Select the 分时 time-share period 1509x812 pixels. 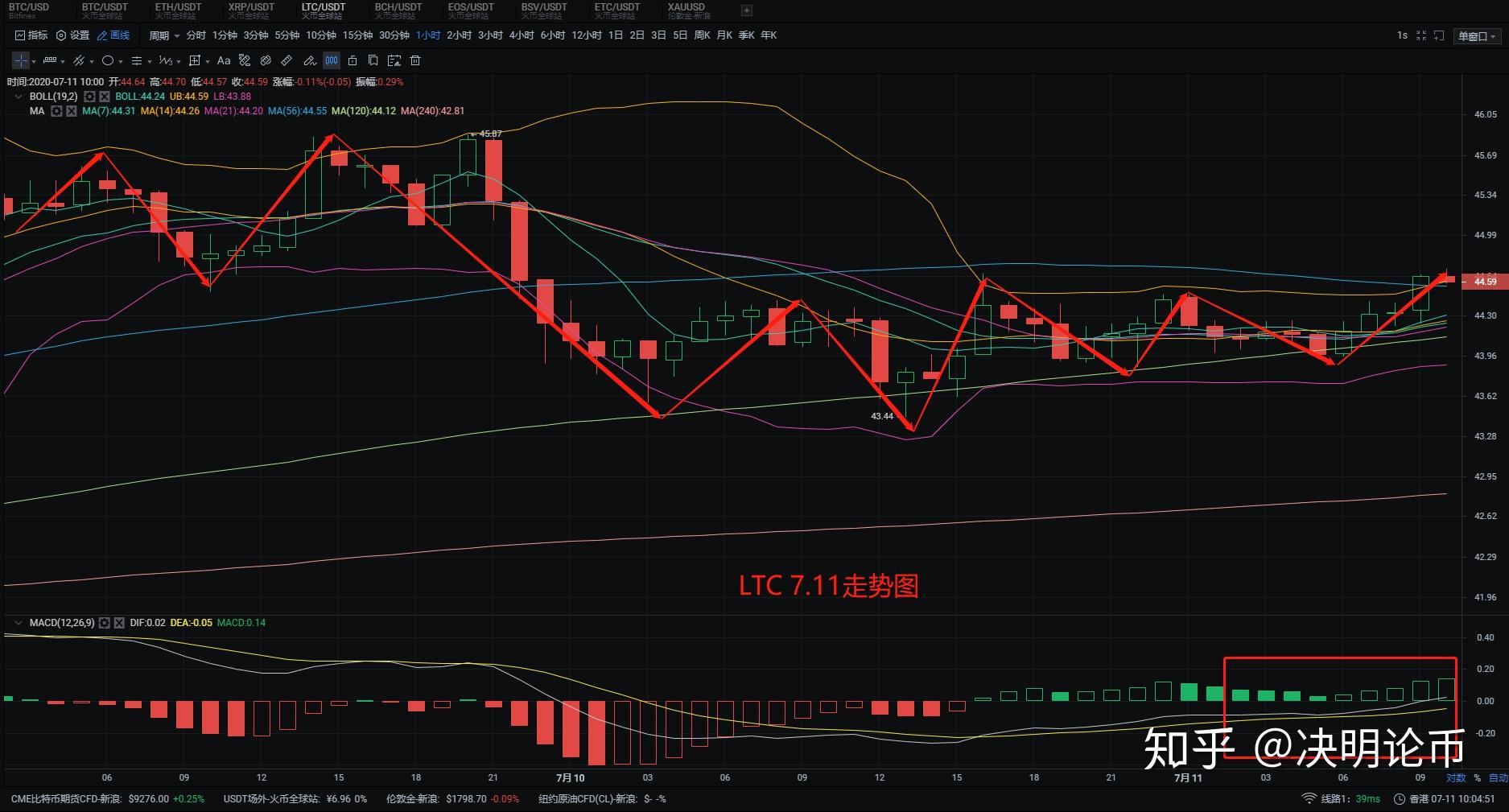click(196, 35)
